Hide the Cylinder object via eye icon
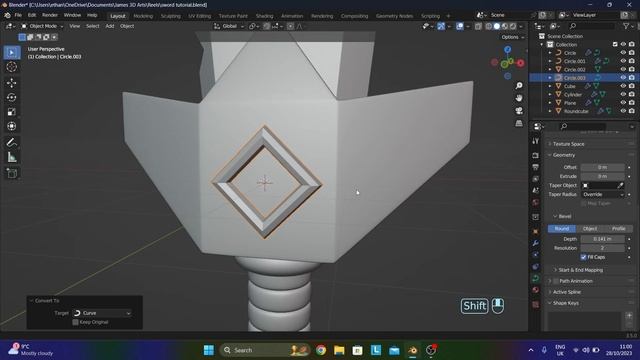Image resolution: width=640 pixels, height=360 pixels. click(x=623, y=94)
